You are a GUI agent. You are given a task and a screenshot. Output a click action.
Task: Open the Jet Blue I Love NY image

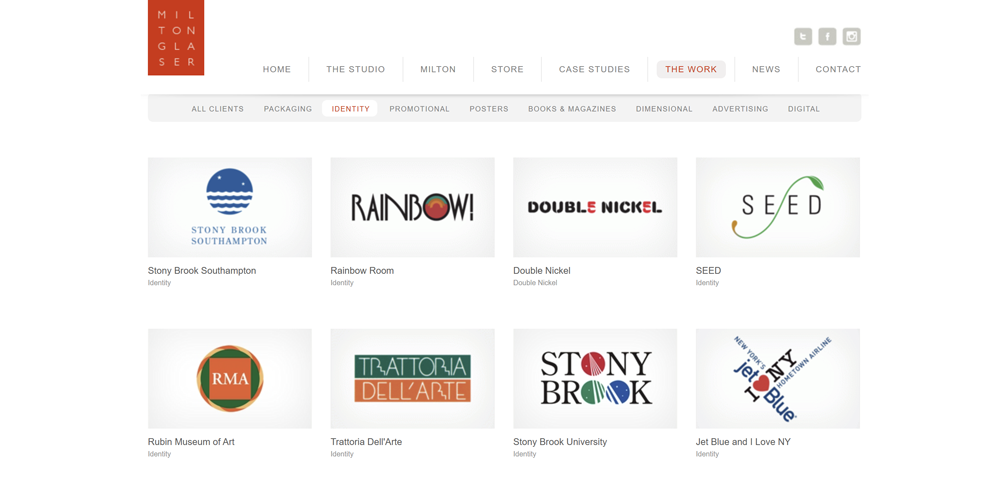pos(777,379)
